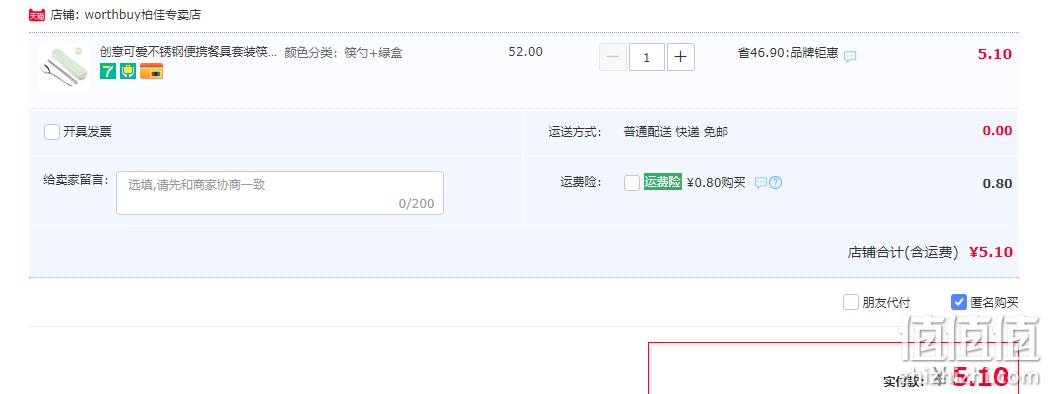The height and width of the screenshot is (394, 1049).
Task: Check the 朋友代付 option
Action: coord(850,302)
